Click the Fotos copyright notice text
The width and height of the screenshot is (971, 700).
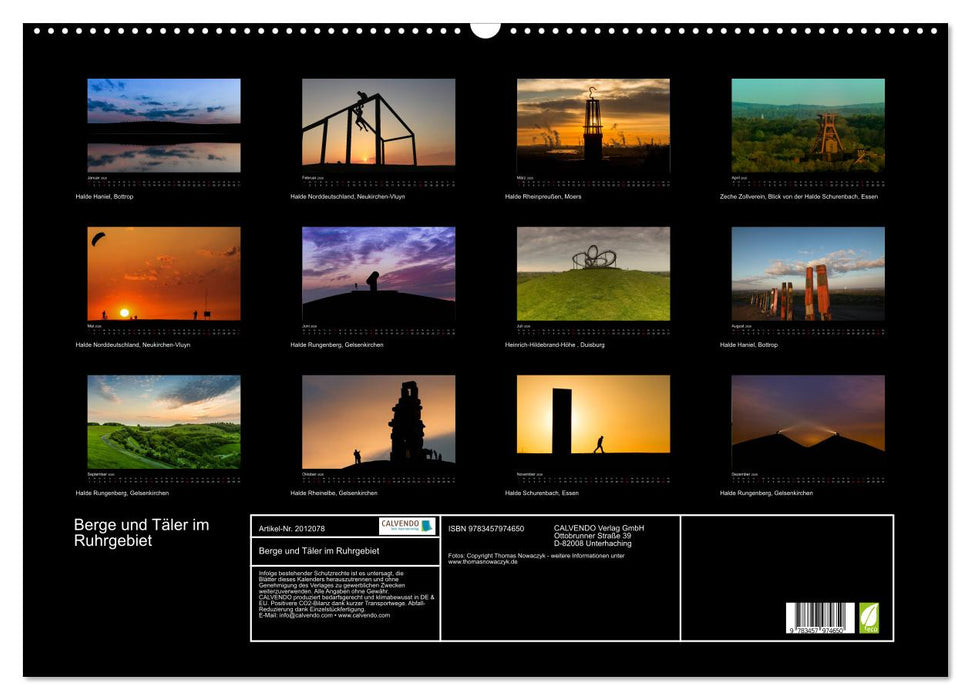[534, 556]
